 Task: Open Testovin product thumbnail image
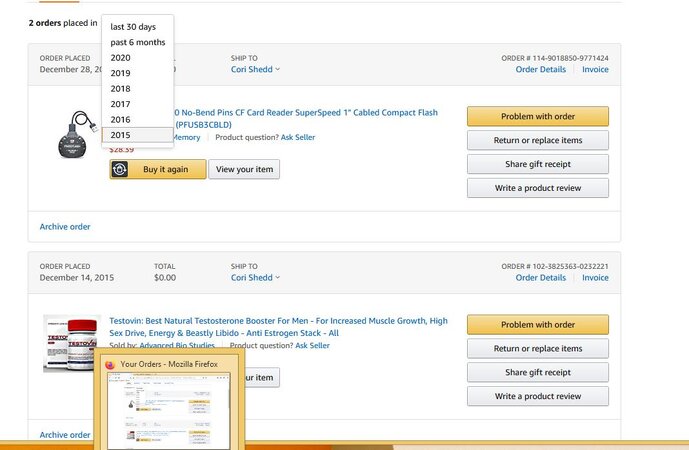71,344
